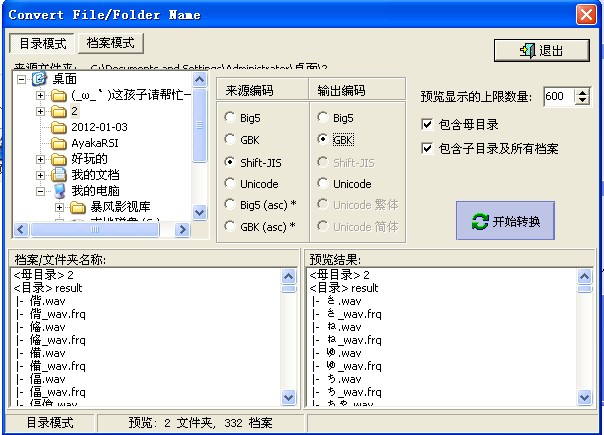Select Big5 as source encoding
Viewport: 604px width, 435px height.
click(x=230, y=117)
